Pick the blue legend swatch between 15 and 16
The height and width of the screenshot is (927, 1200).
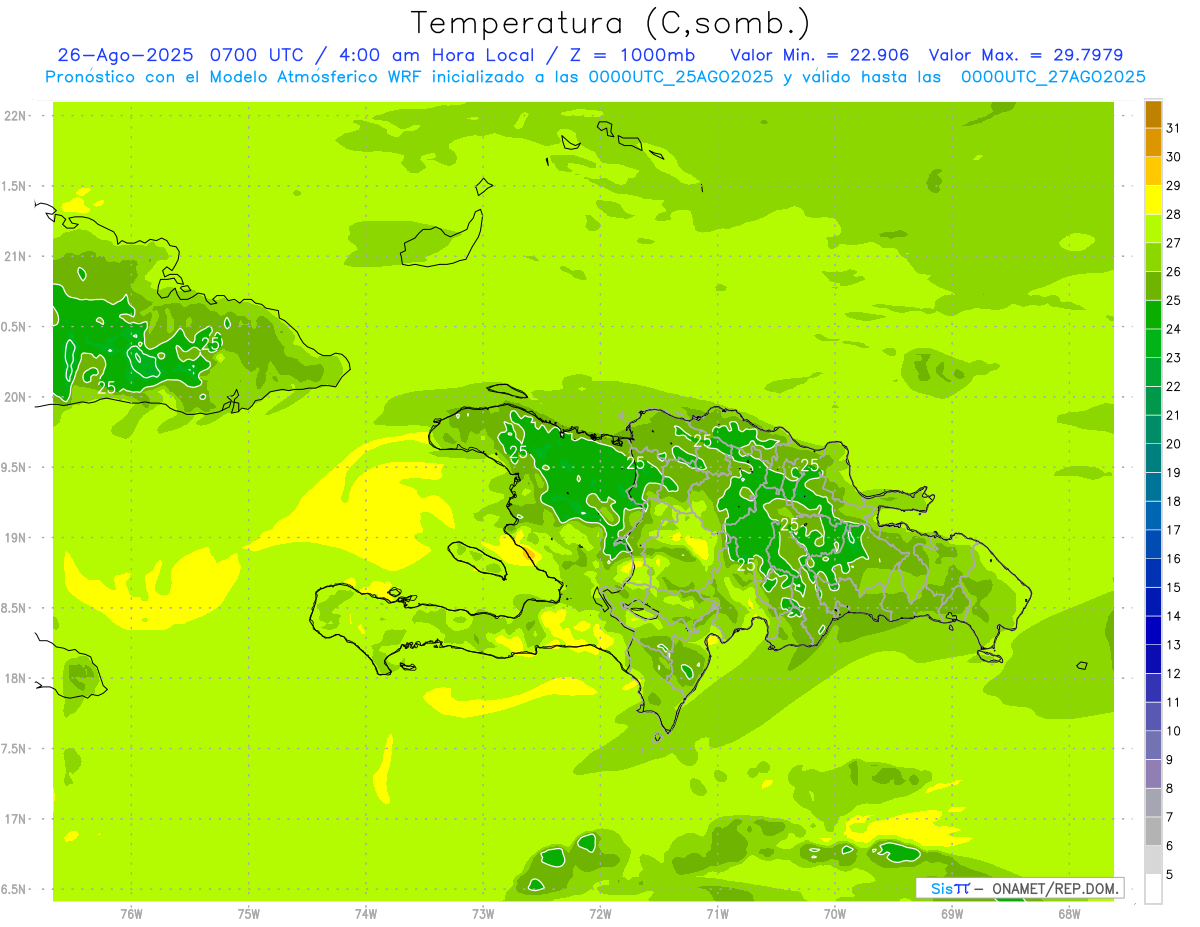(x=1153, y=572)
